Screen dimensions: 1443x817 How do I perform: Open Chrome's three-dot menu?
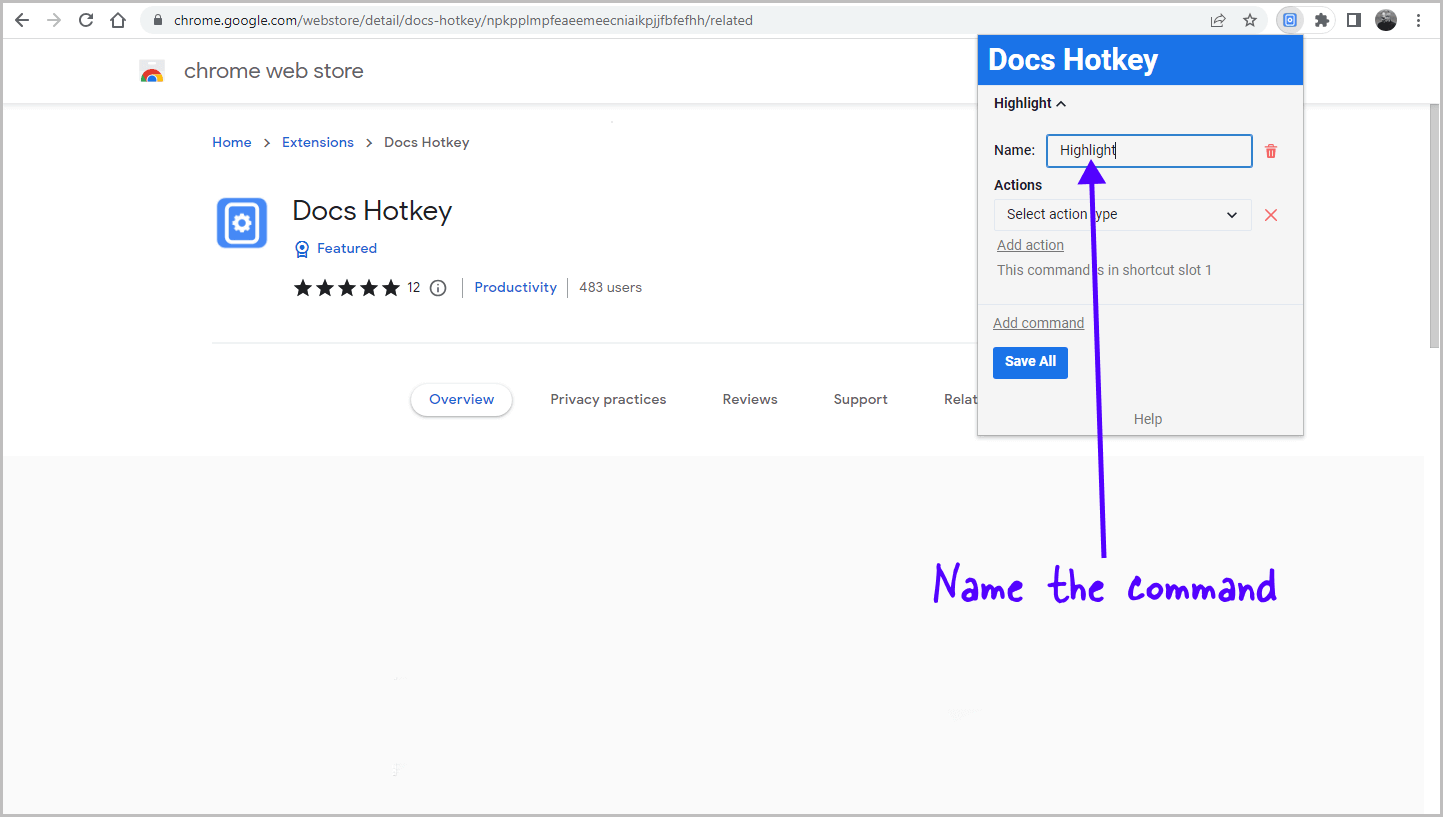tap(1419, 19)
